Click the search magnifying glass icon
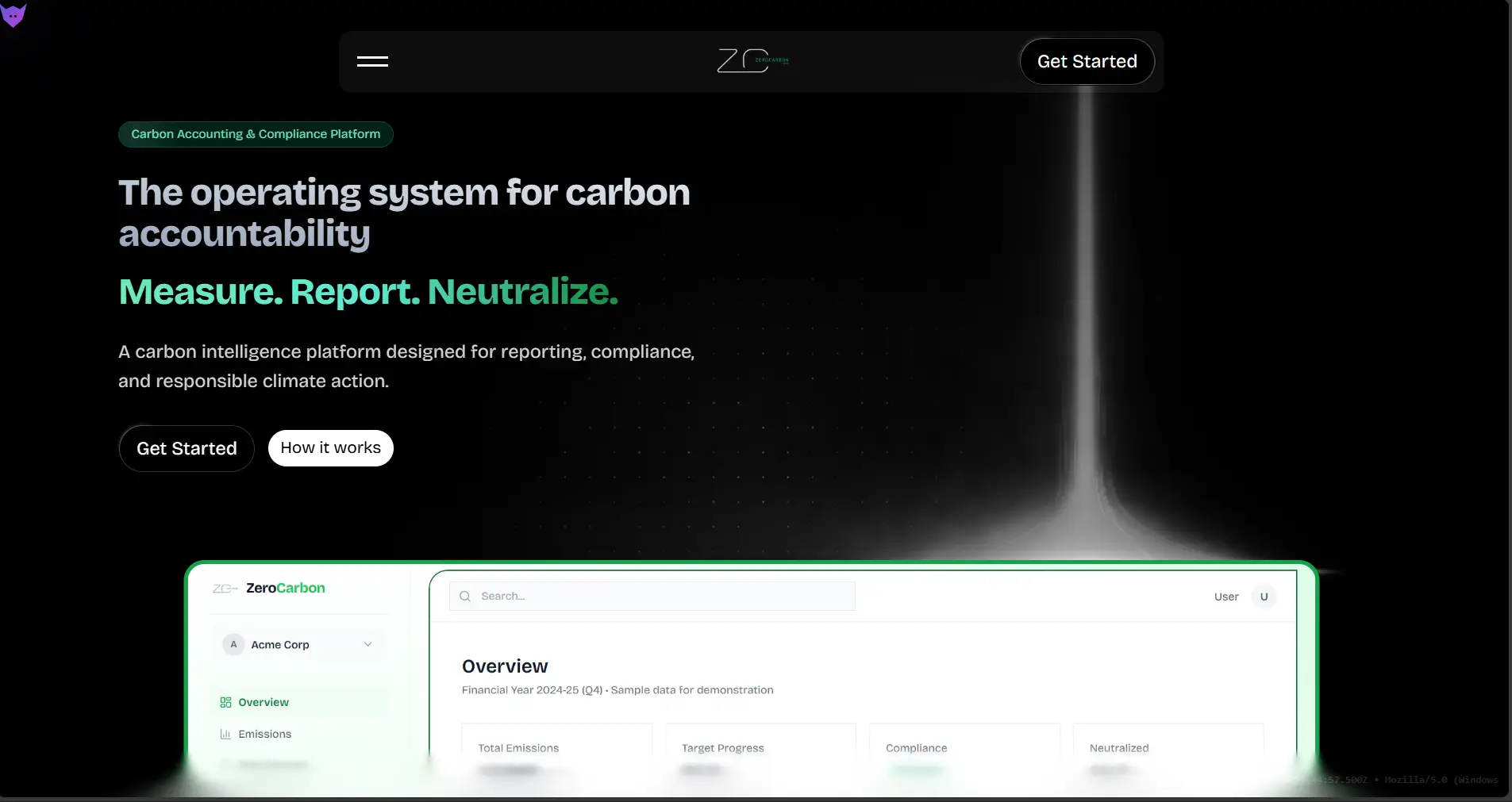Screen dimensions: 1512x802 pyautogui.click(x=465, y=596)
